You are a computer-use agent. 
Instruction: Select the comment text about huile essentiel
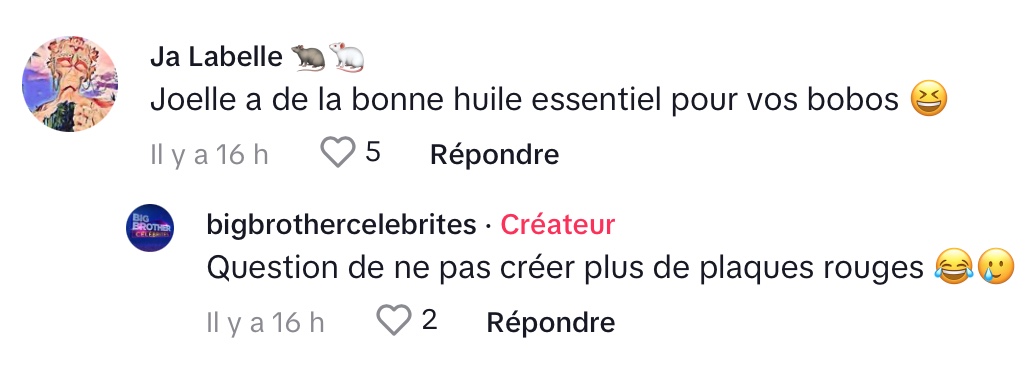point(525,100)
